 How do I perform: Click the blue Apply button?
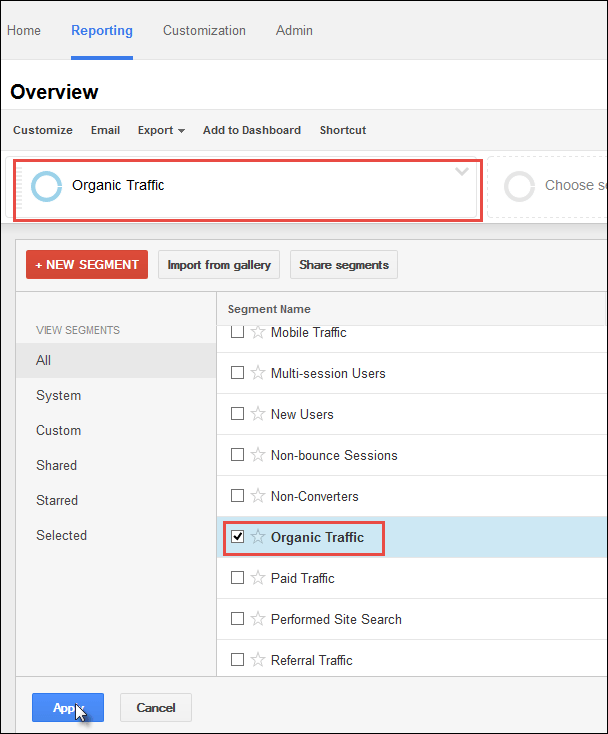point(67,708)
